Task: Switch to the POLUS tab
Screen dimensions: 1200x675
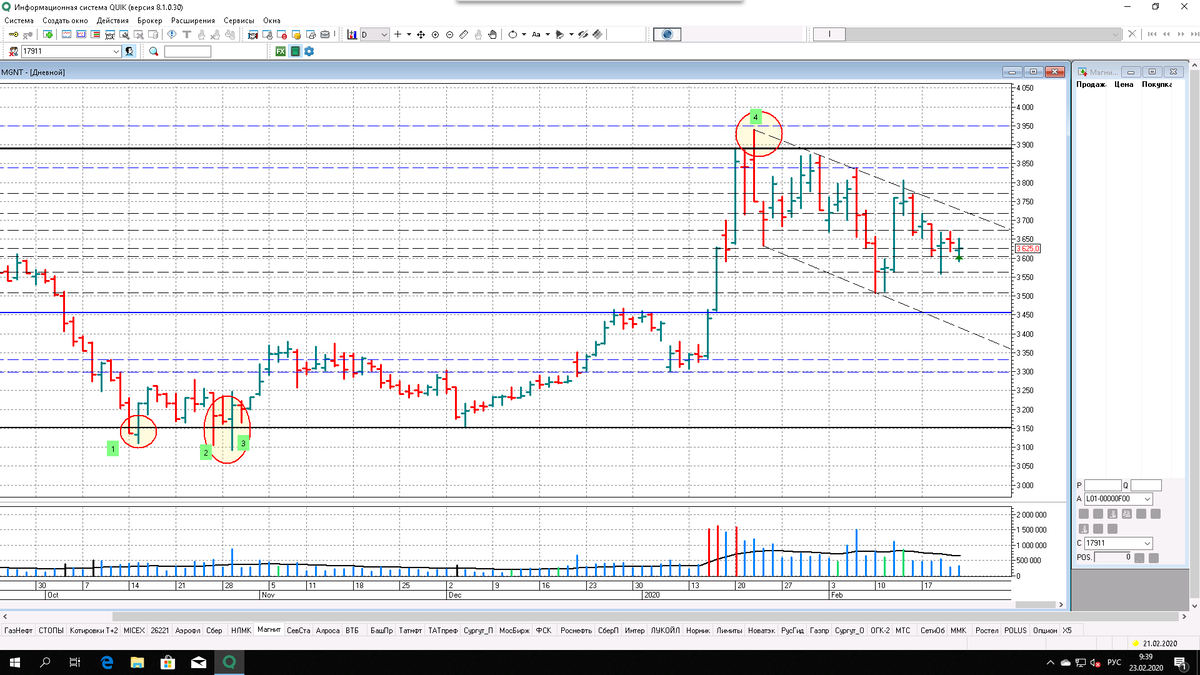Action: point(1015,631)
